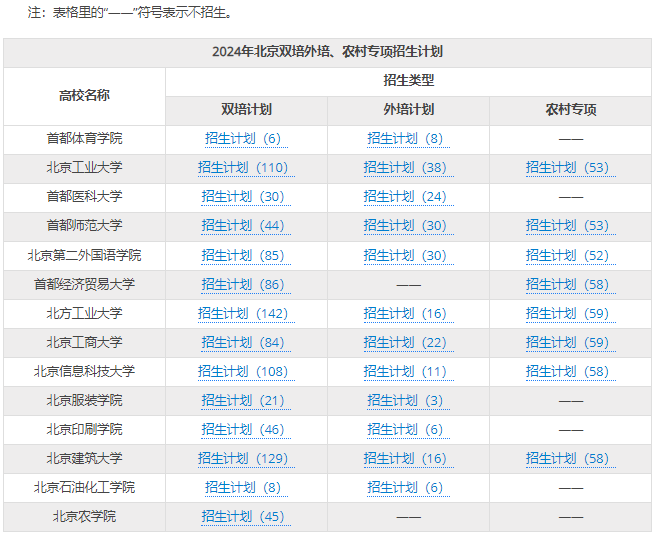Click the table title 2024年北京双培外培、农村专项招生计划
The height and width of the screenshot is (536, 661).
(x=328, y=53)
